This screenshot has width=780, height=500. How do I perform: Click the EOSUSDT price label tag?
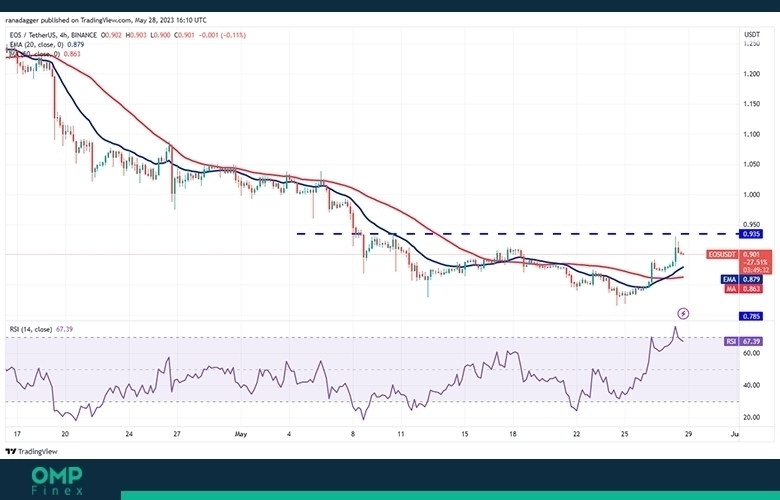[722, 255]
